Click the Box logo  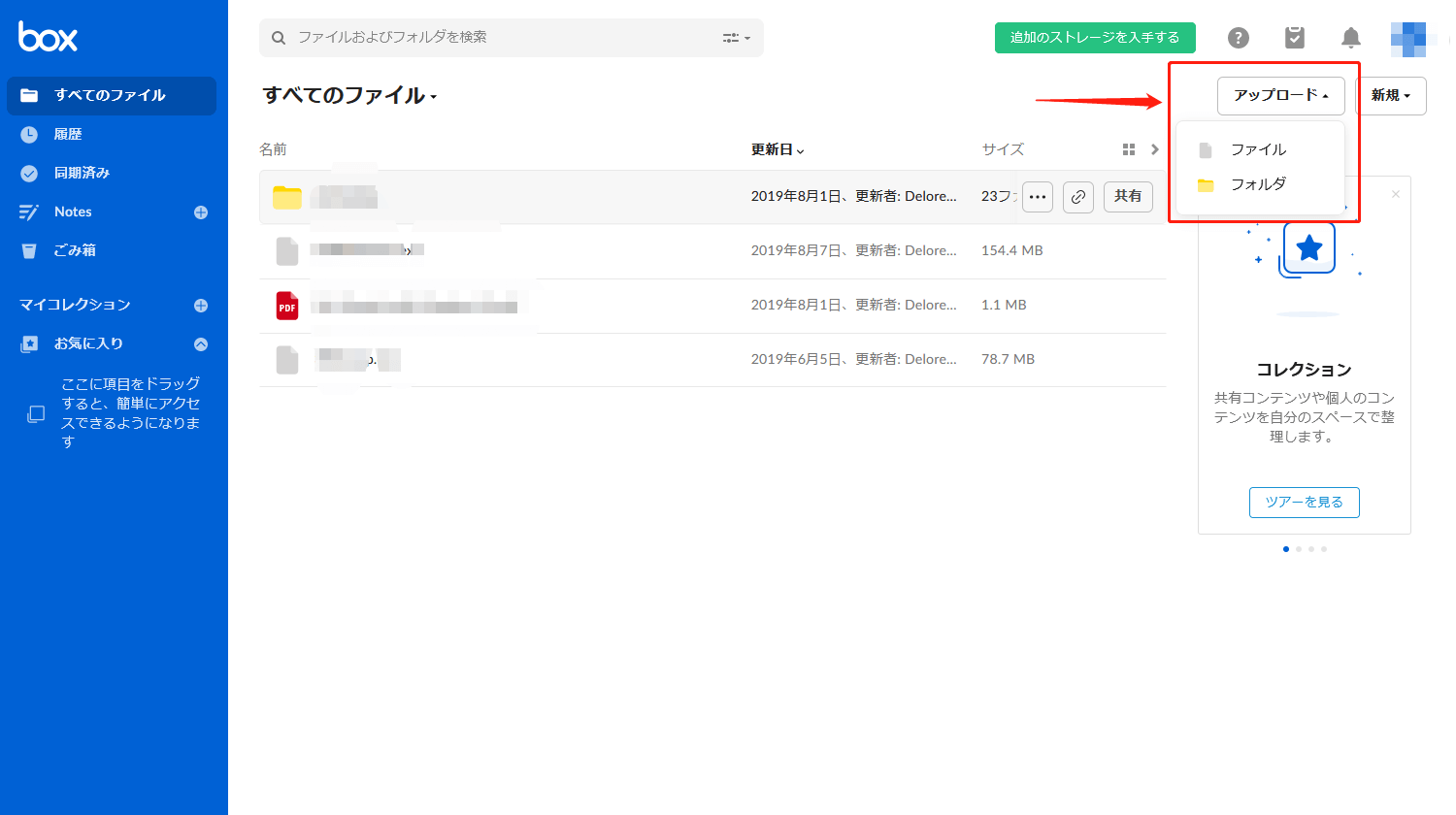click(x=48, y=37)
